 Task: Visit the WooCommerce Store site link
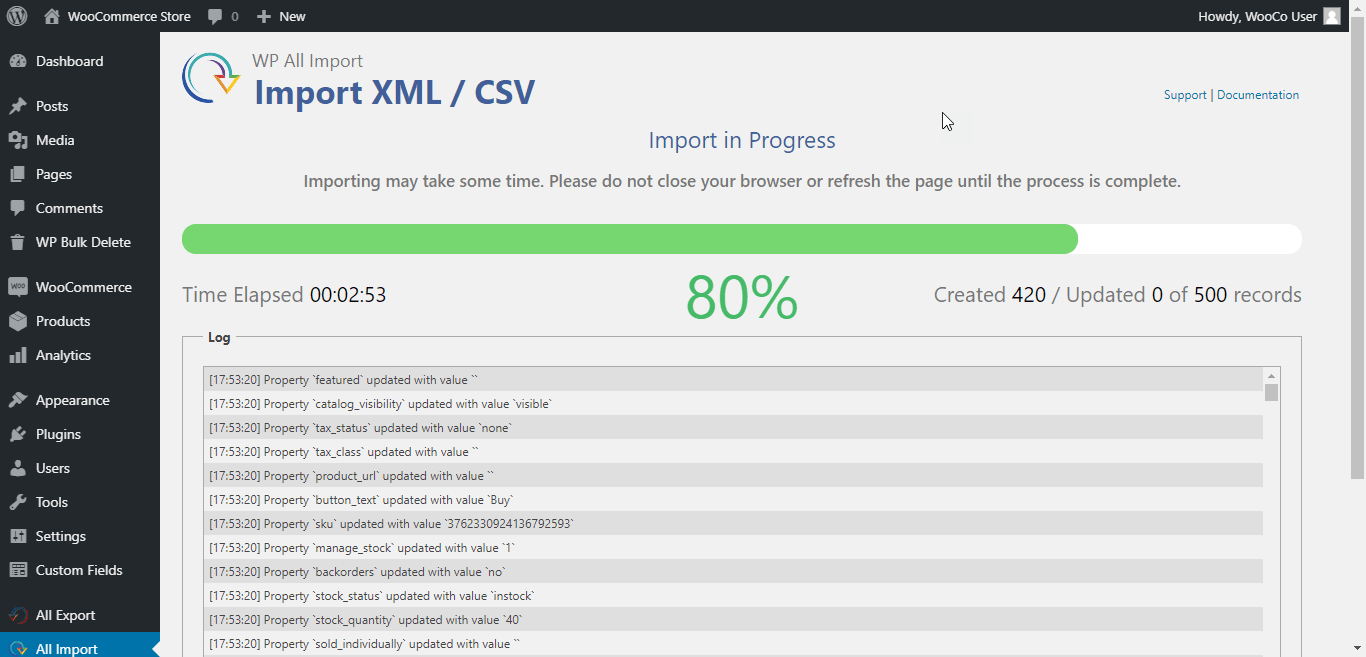pyautogui.click(x=129, y=16)
